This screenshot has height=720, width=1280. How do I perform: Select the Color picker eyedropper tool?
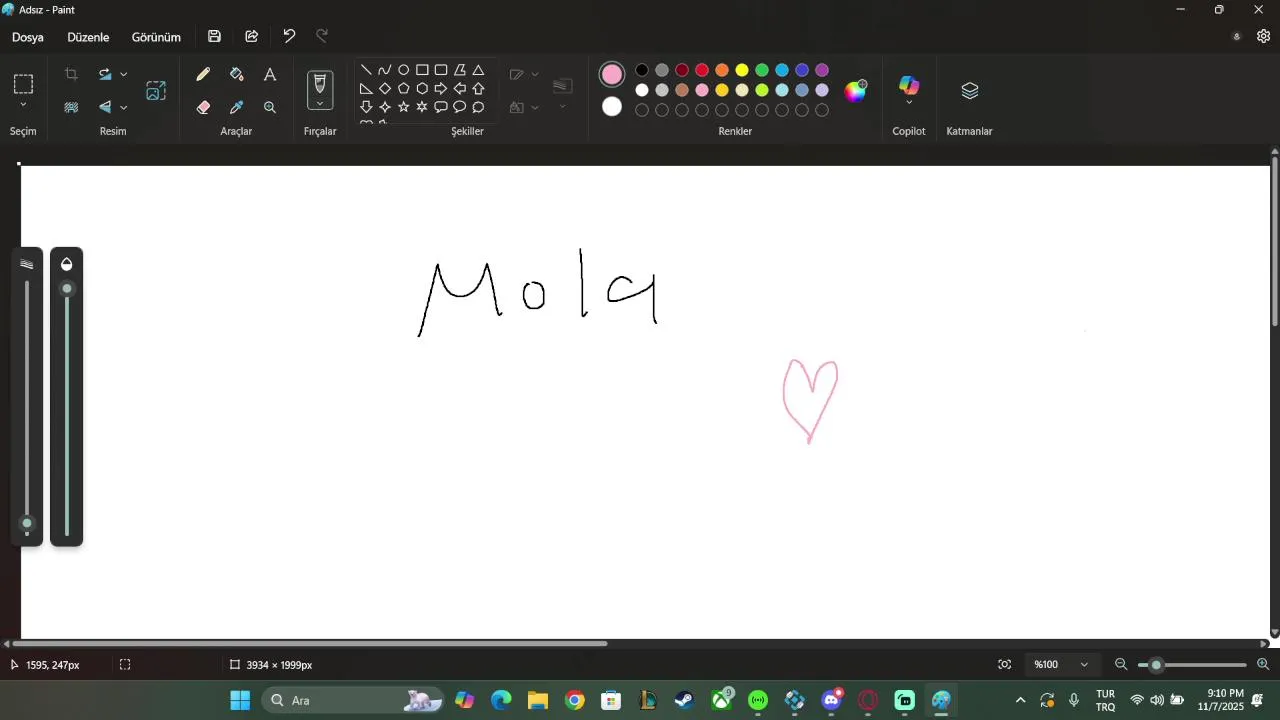click(237, 107)
